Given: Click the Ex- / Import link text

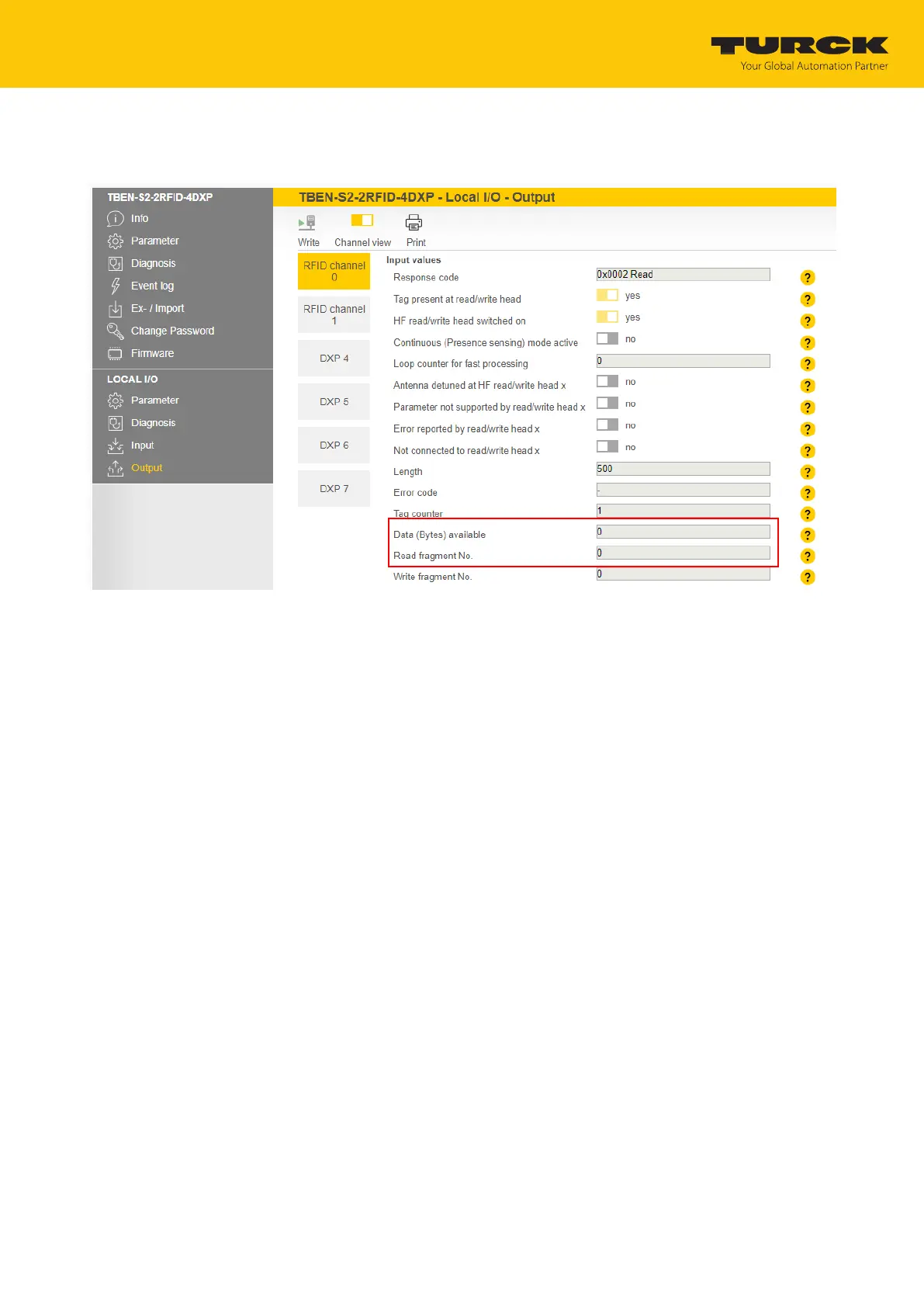Looking at the screenshot, I should click(x=157, y=309).
